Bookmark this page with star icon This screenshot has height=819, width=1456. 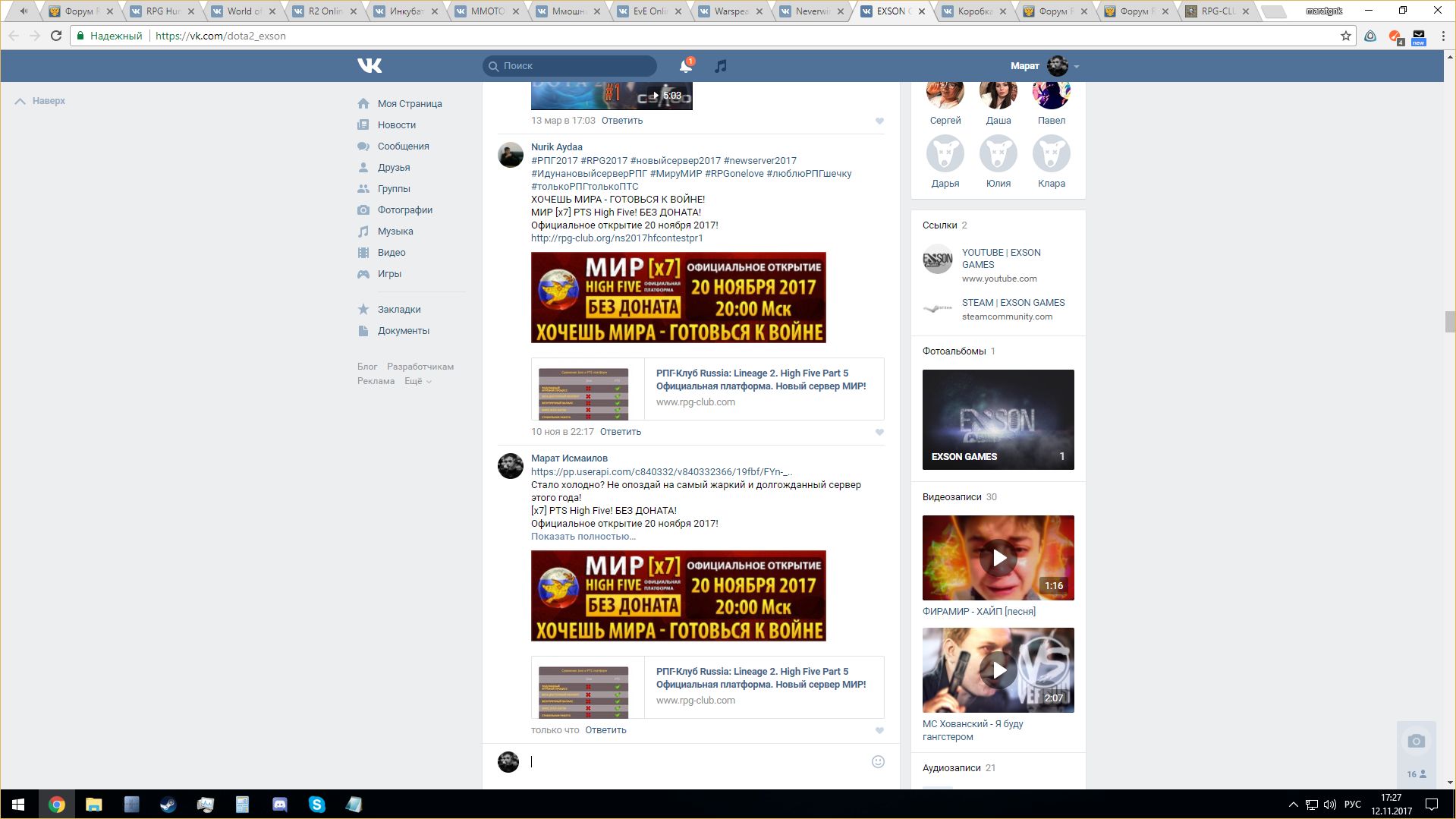tap(1345, 36)
